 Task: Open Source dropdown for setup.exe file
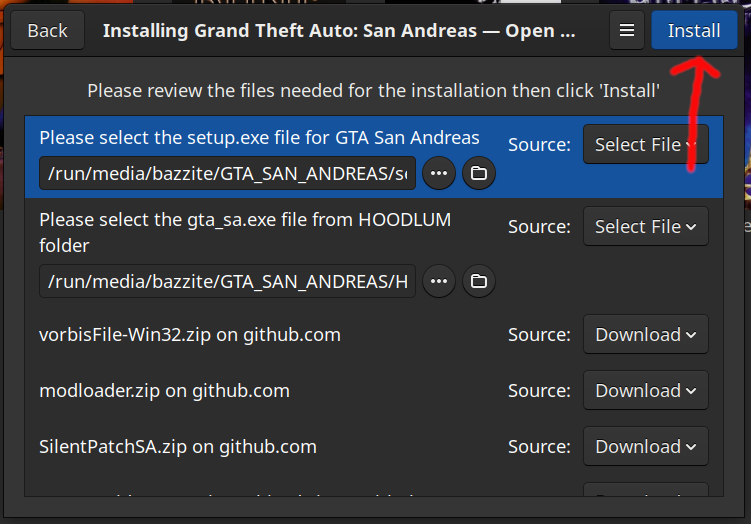[x=646, y=144]
